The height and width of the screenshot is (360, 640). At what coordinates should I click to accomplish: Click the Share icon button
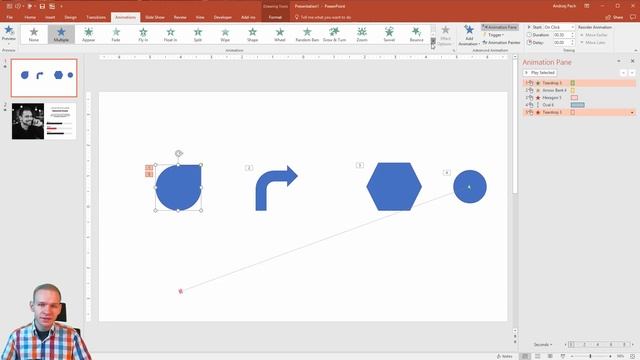(615, 17)
